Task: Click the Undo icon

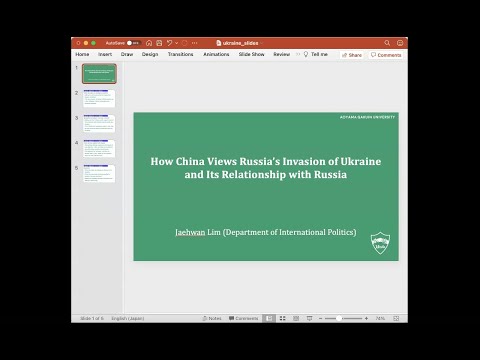Action: coord(169,43)
